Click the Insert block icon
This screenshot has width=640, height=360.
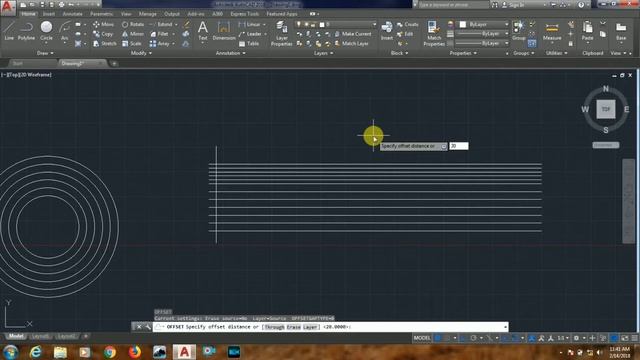[387, 31]
